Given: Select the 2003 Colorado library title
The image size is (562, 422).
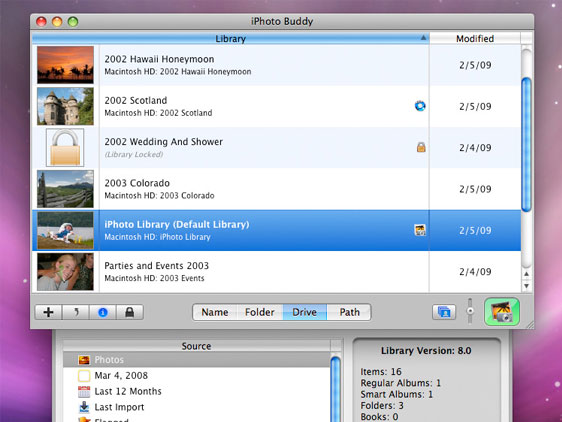Looking at the screenshot, I should pos(137,183).
